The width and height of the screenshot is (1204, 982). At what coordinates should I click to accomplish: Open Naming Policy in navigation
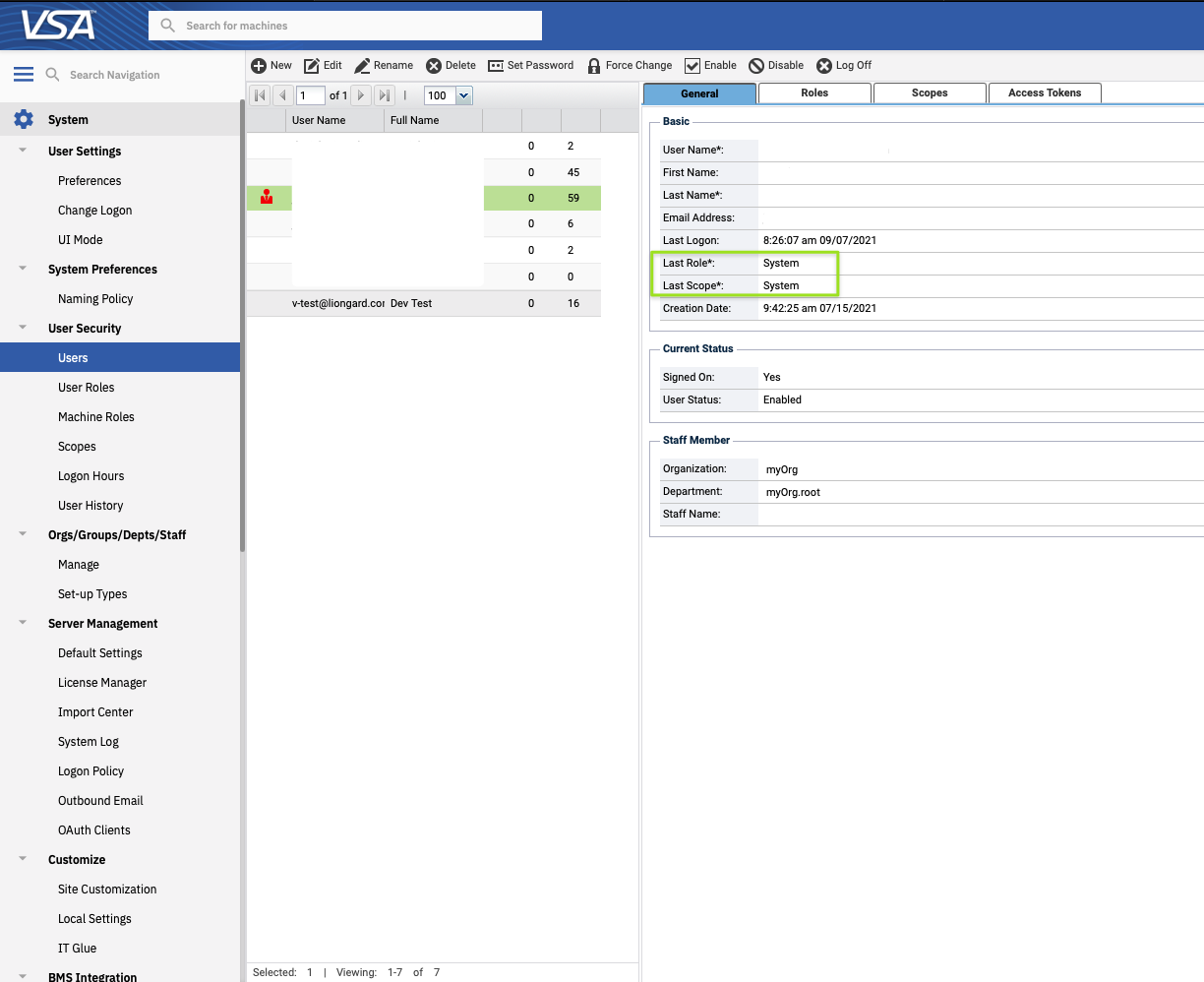(x=95, y=298)
